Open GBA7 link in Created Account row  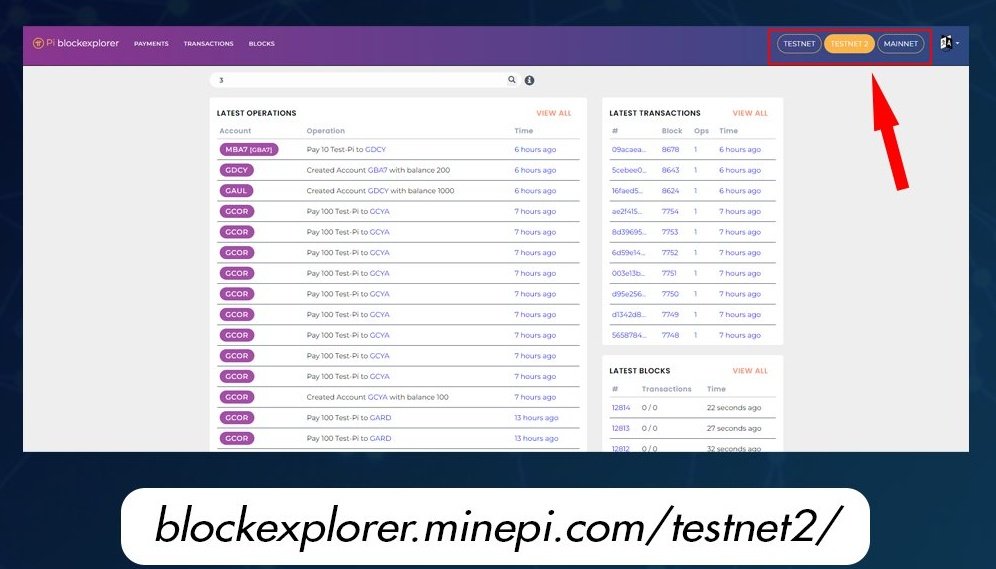(x=377, y=170)
